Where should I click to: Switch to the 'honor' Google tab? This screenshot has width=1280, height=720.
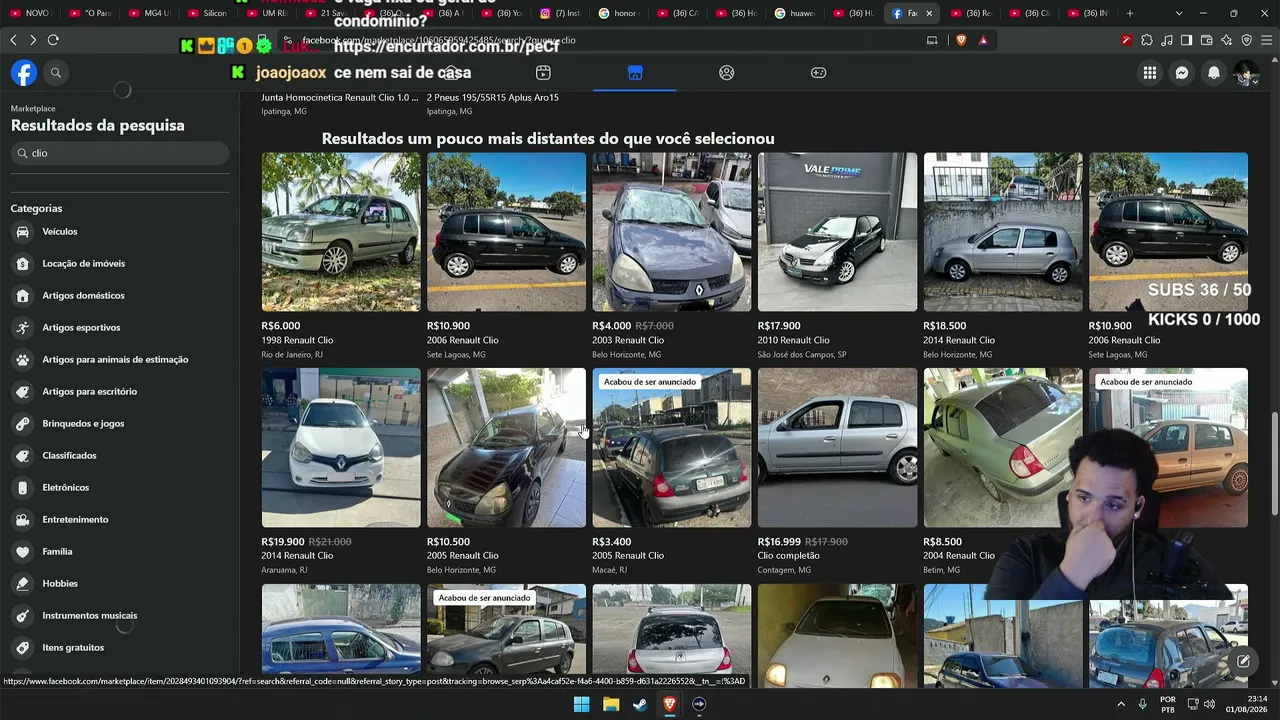point(620,13)
